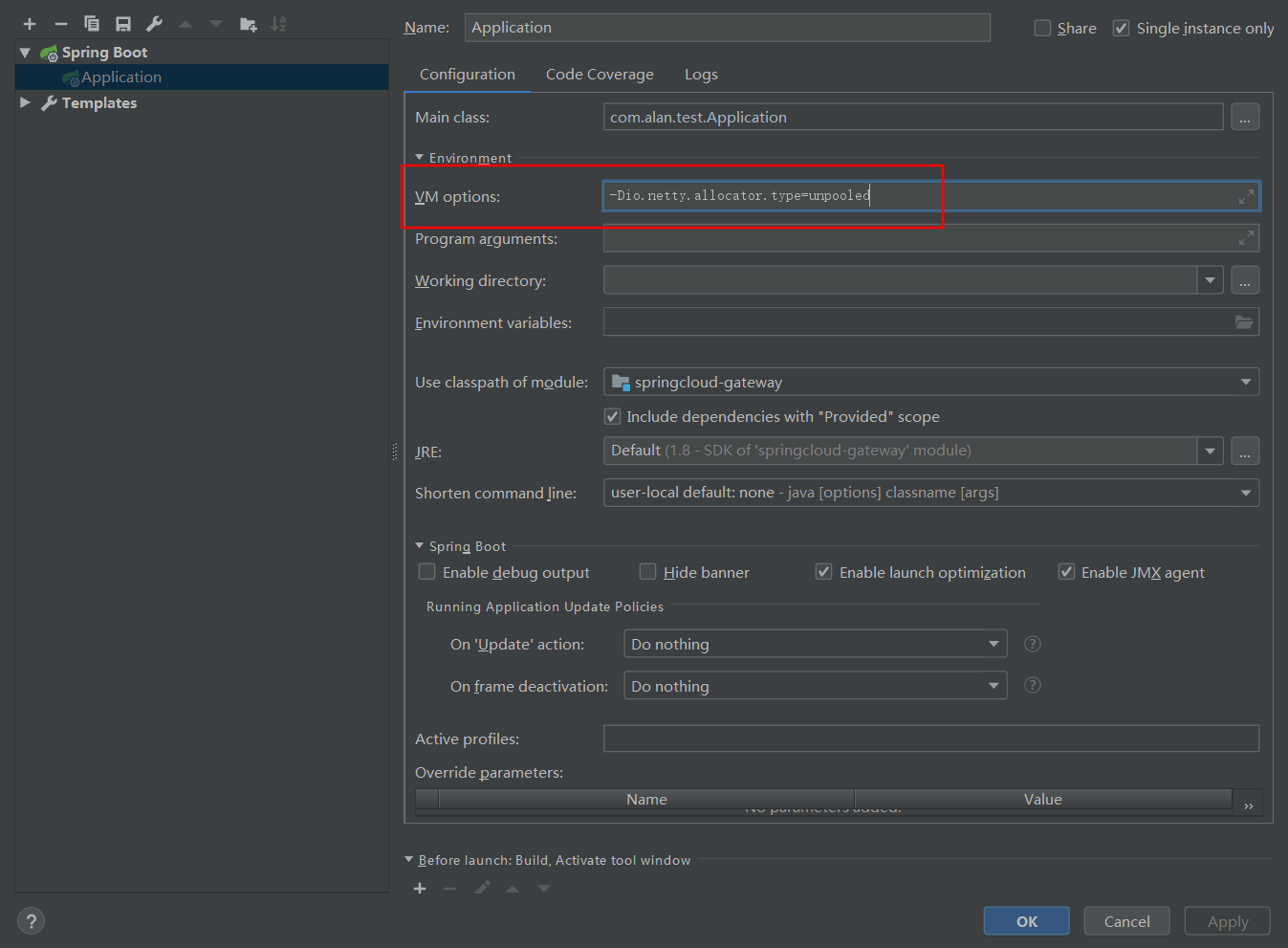The image size is (1288, 948).
Task: Click the Cancel button
Action: tap(1126, 921)
